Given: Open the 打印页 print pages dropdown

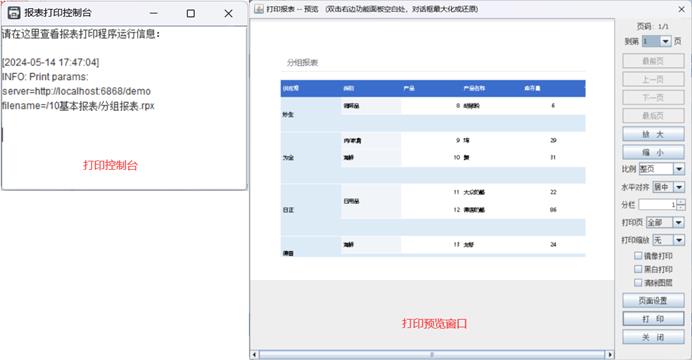Looking at the screenshot, I should pos(679,222).
